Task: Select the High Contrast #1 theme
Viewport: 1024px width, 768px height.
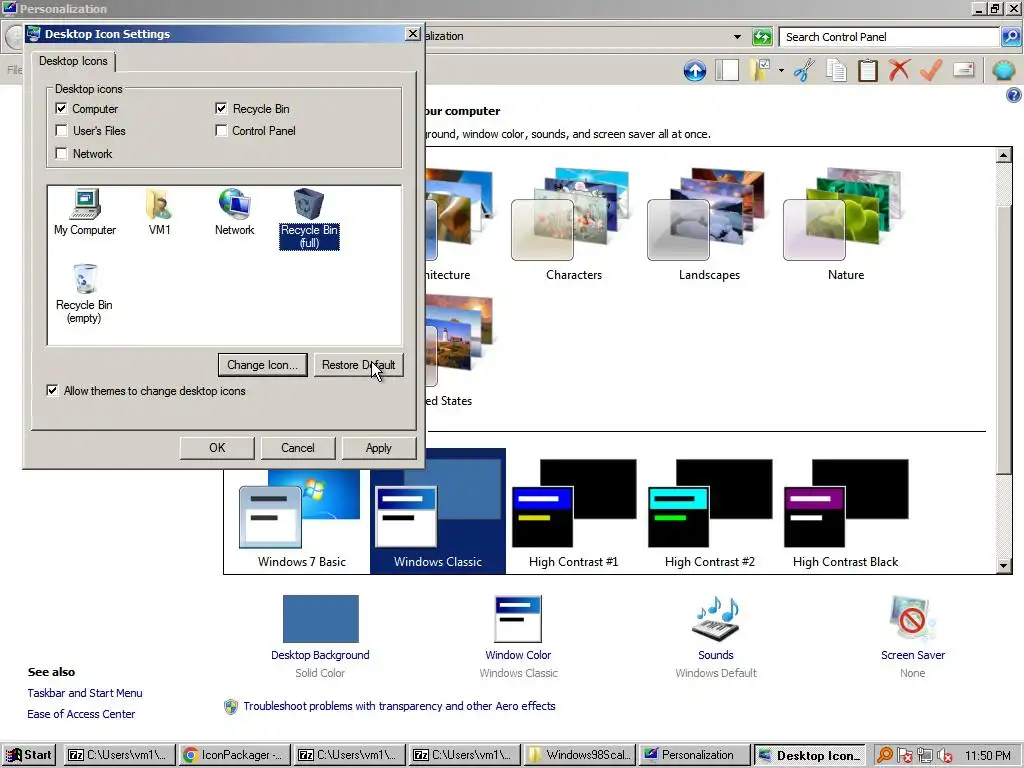Action: (x=573, y=513)
